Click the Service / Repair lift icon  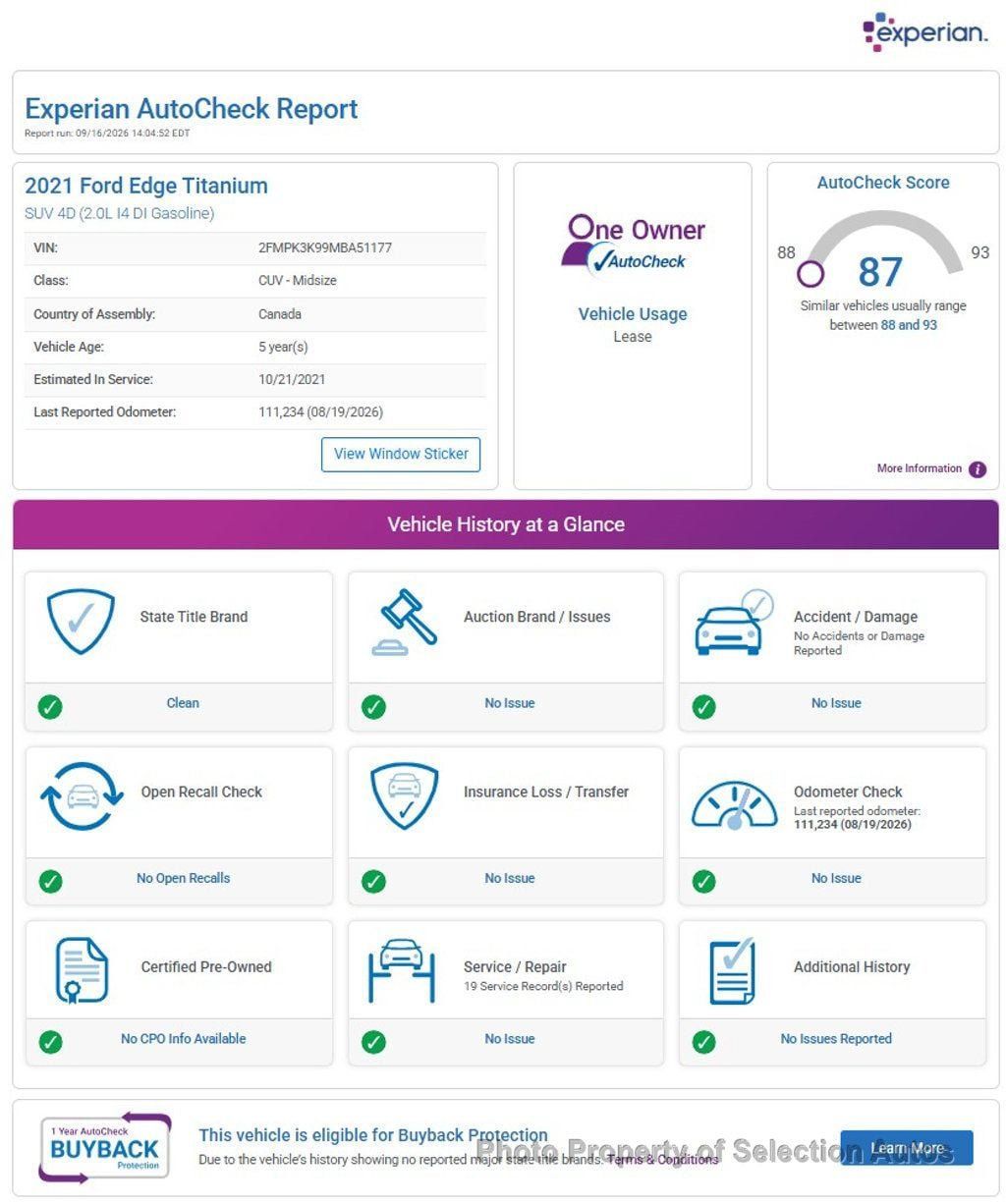(401, 970)
